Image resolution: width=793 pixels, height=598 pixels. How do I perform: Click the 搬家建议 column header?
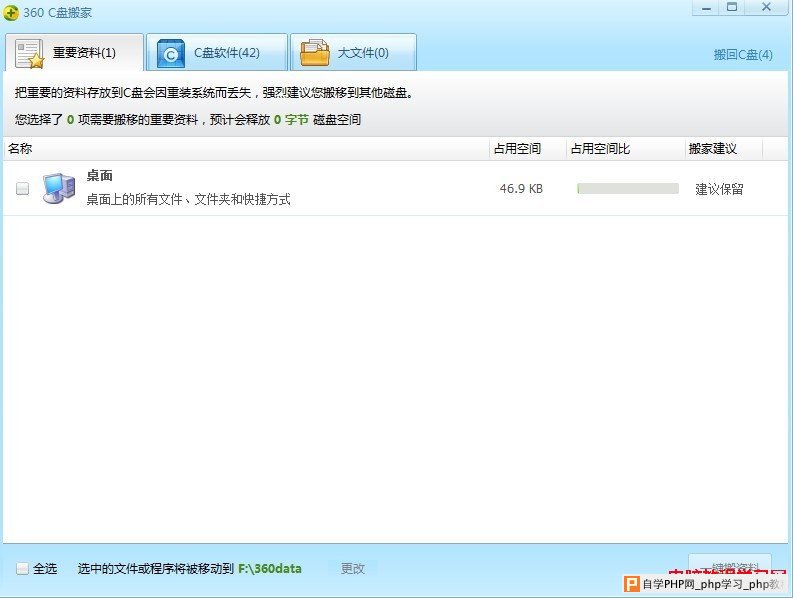tap(712, 149)
